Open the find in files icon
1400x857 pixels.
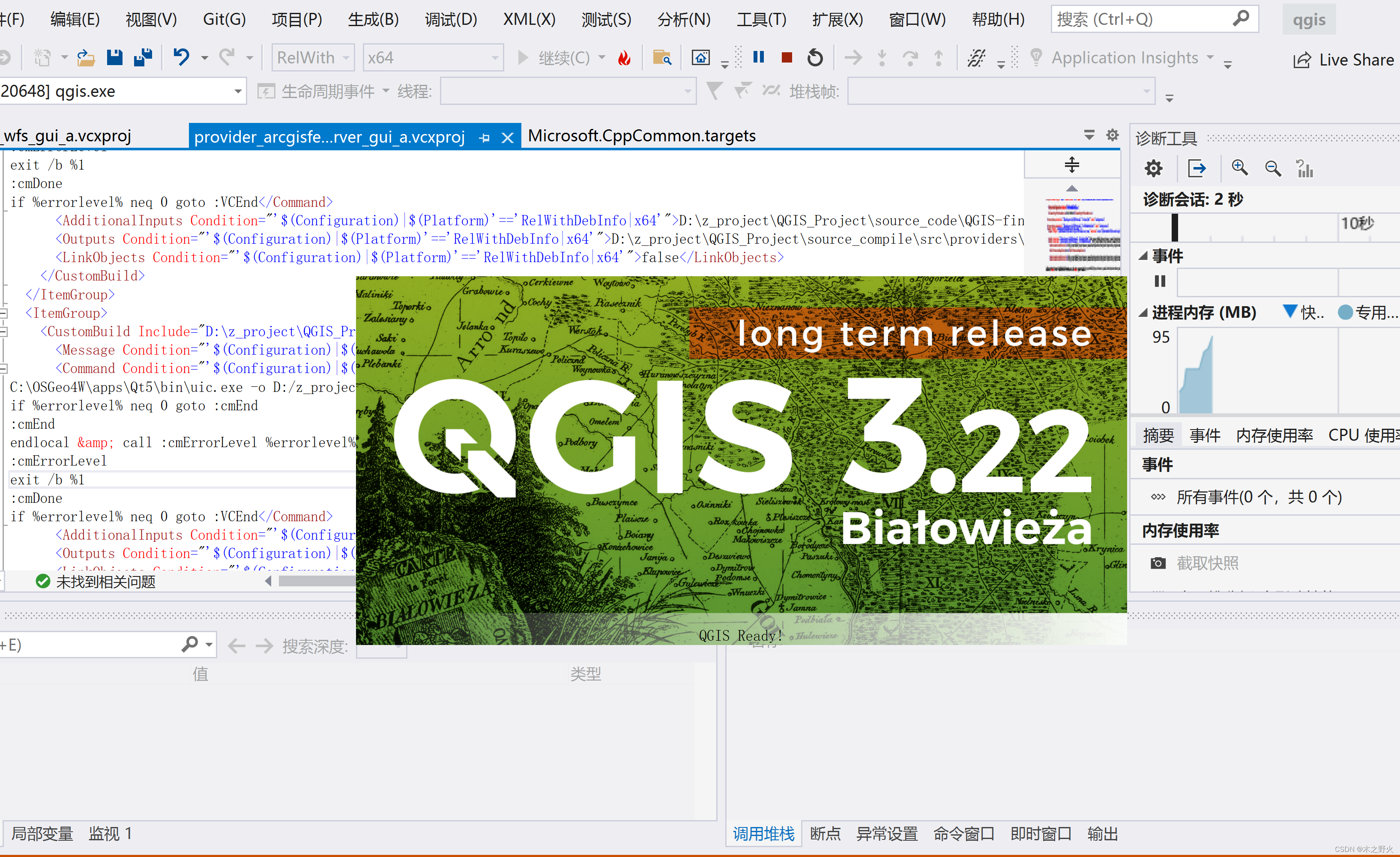click(x=662, y=57)
